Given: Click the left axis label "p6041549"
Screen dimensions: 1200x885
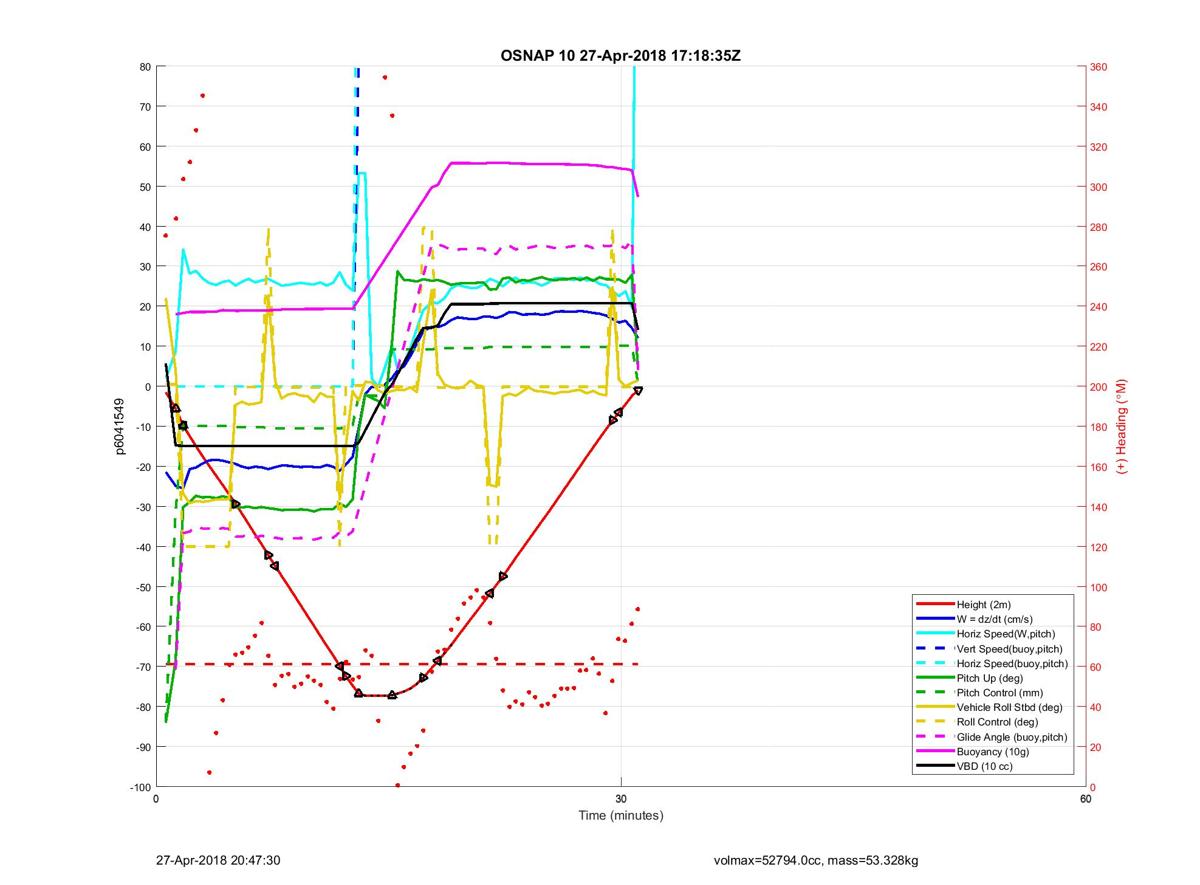Looking at the screenshot, I should (119, 427).
